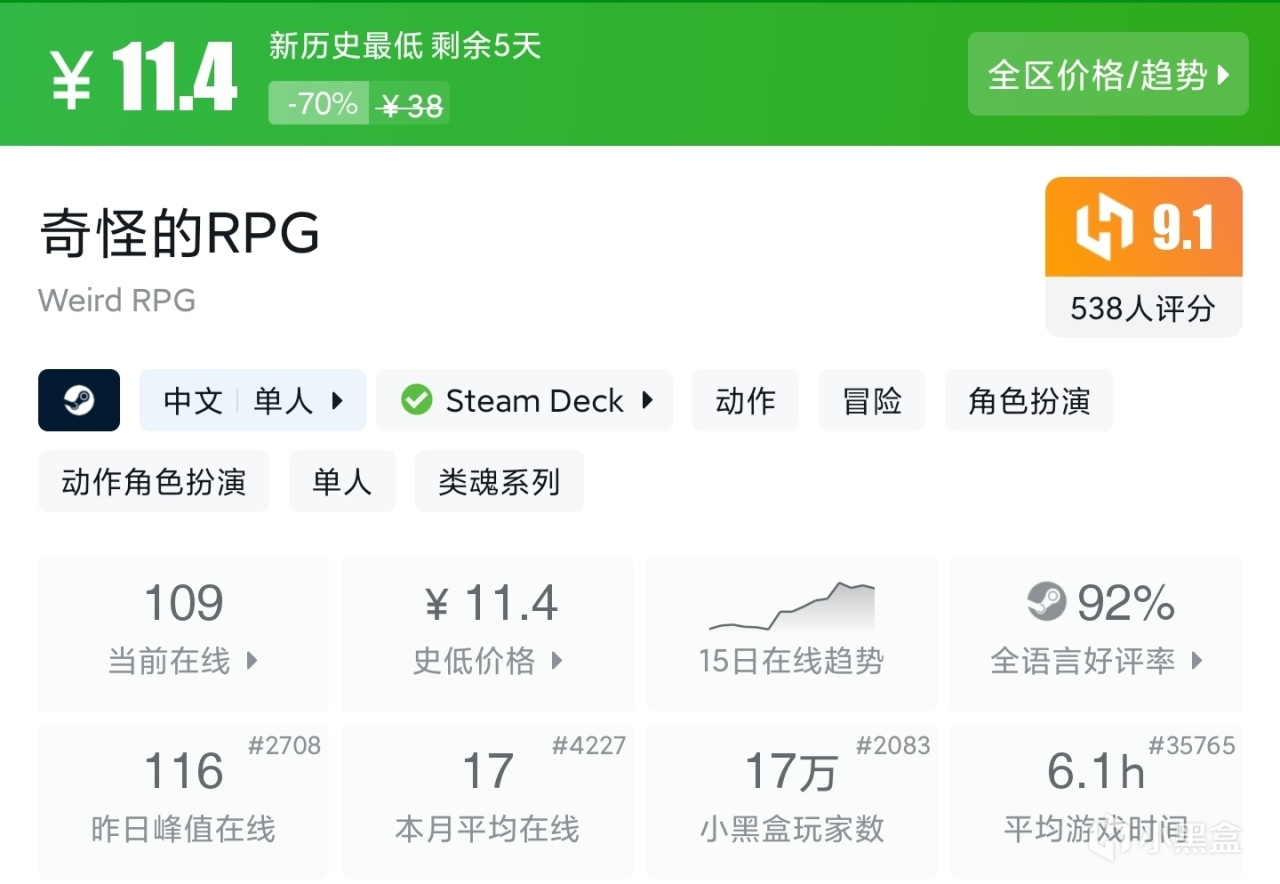Screen dimensions: 1280x884
Task: Expand the Steam Deck compatibility dropdown
Action: 525,400
